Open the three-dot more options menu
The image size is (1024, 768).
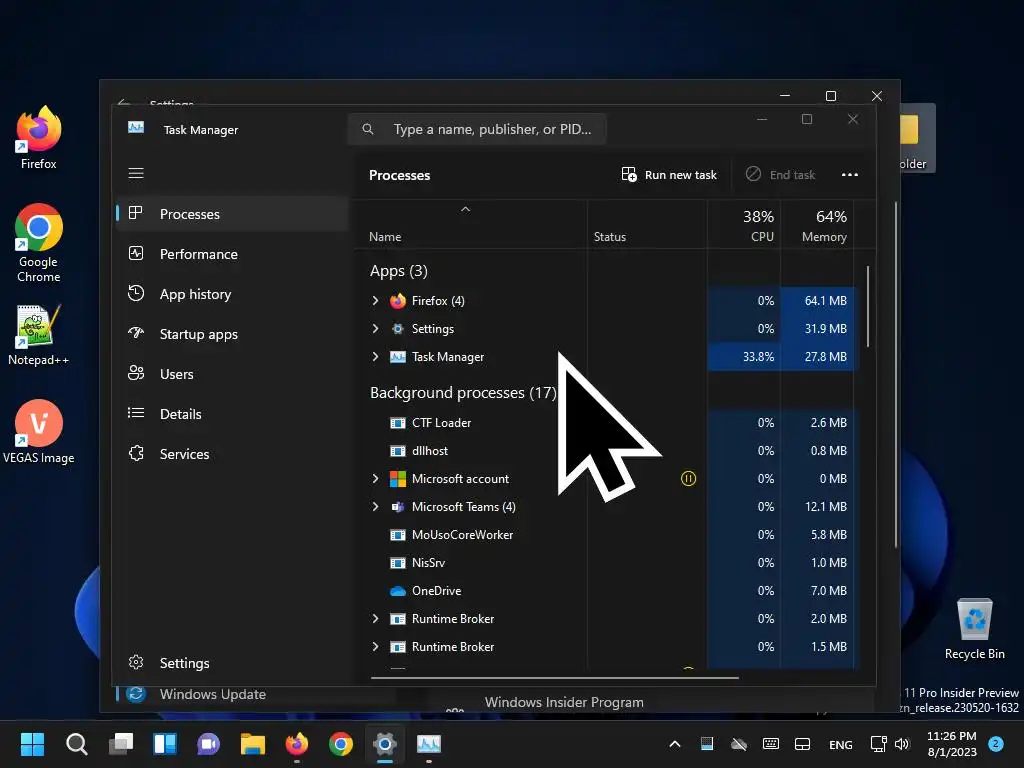850,174
